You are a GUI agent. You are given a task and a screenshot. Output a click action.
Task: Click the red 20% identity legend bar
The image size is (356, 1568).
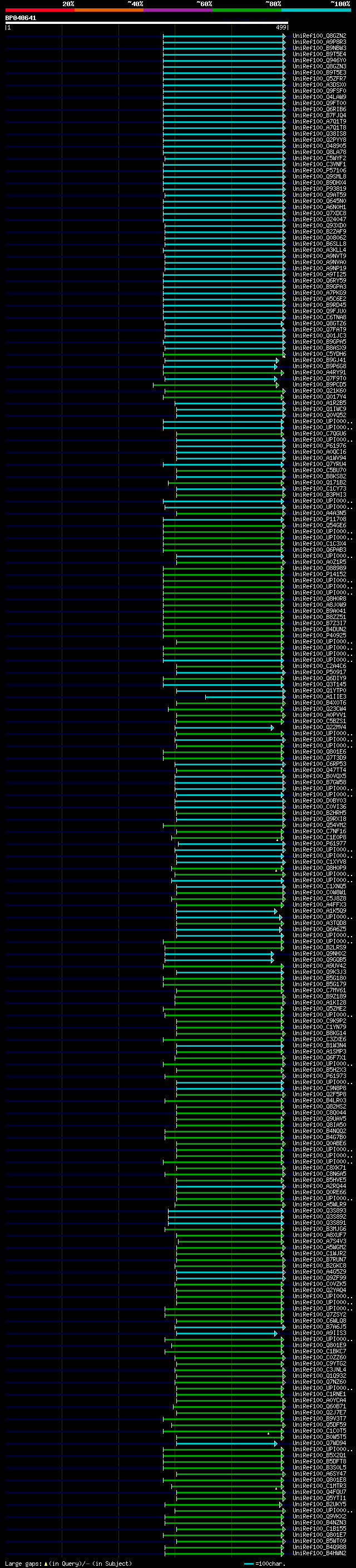(x=40, y=10)
